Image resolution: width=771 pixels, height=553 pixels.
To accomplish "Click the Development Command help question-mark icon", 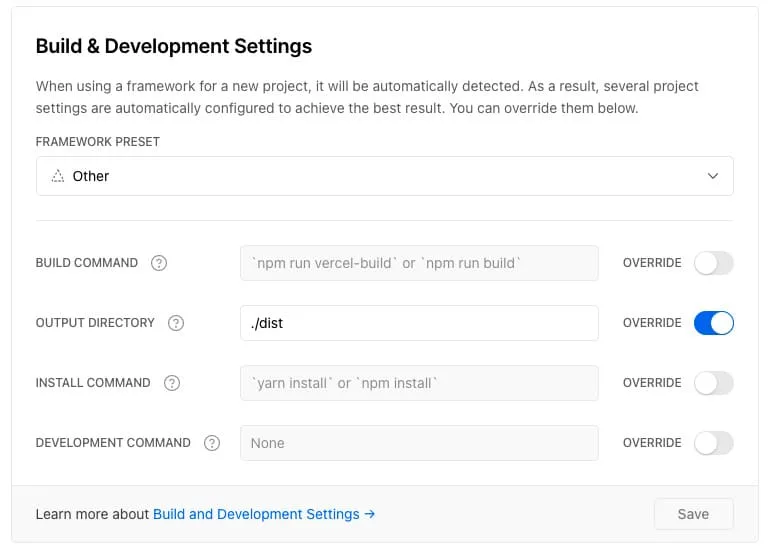I will 212,443.
